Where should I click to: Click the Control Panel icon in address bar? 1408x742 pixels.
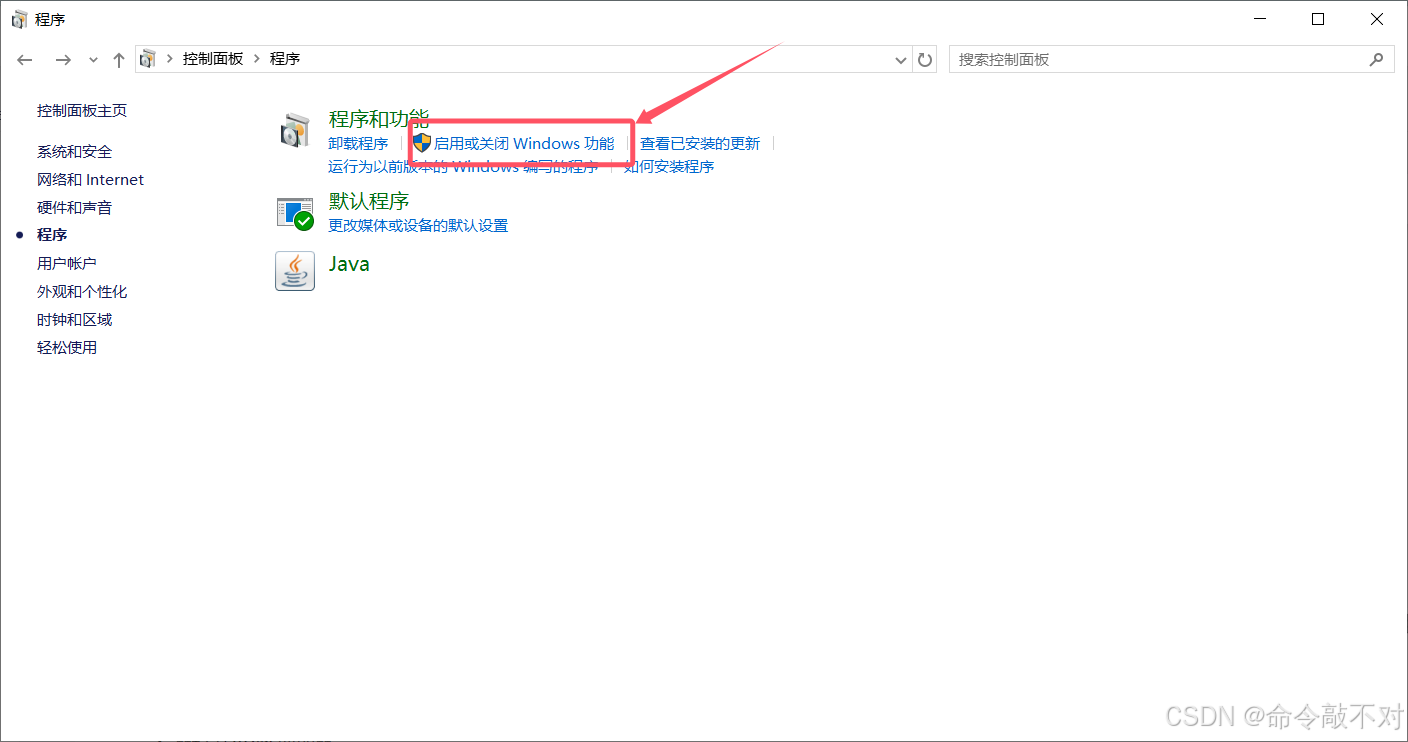tap(148, 59)
